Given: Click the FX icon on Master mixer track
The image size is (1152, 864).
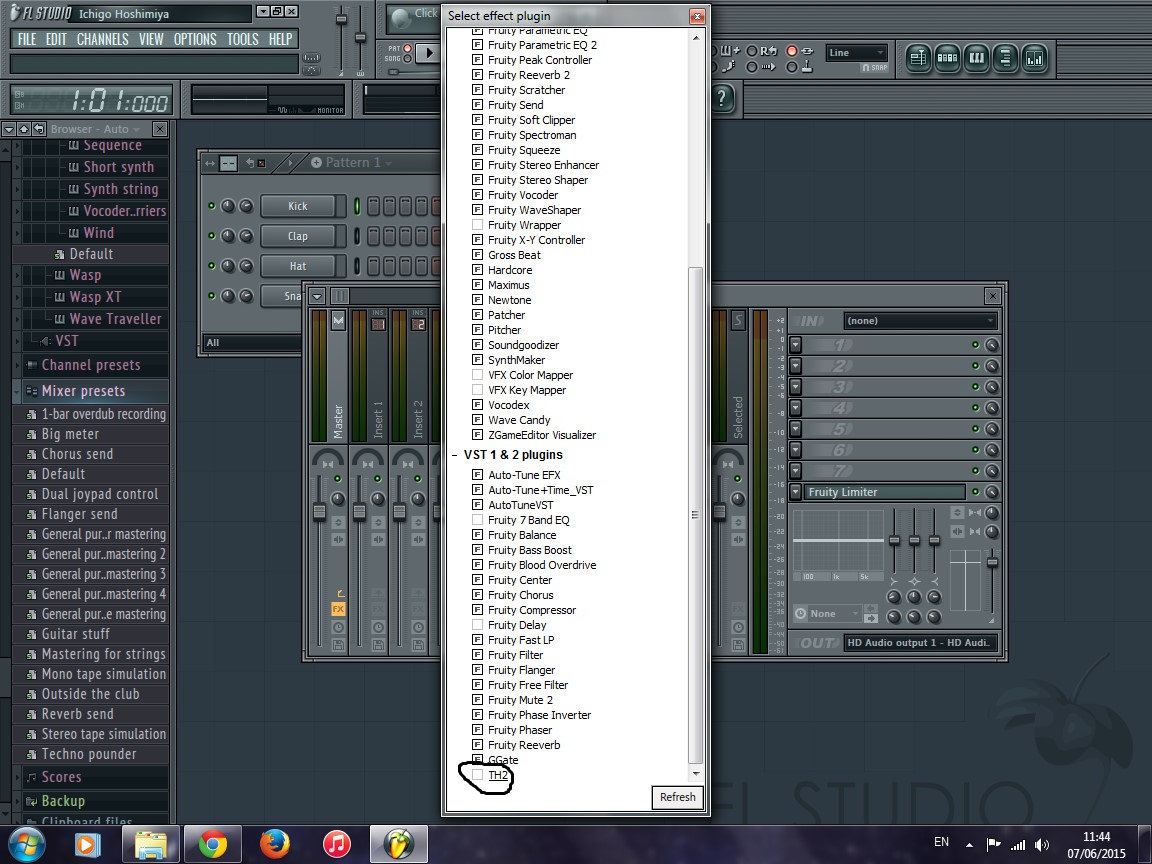Looking at the screenshot, I should click(x=338, y=609).
